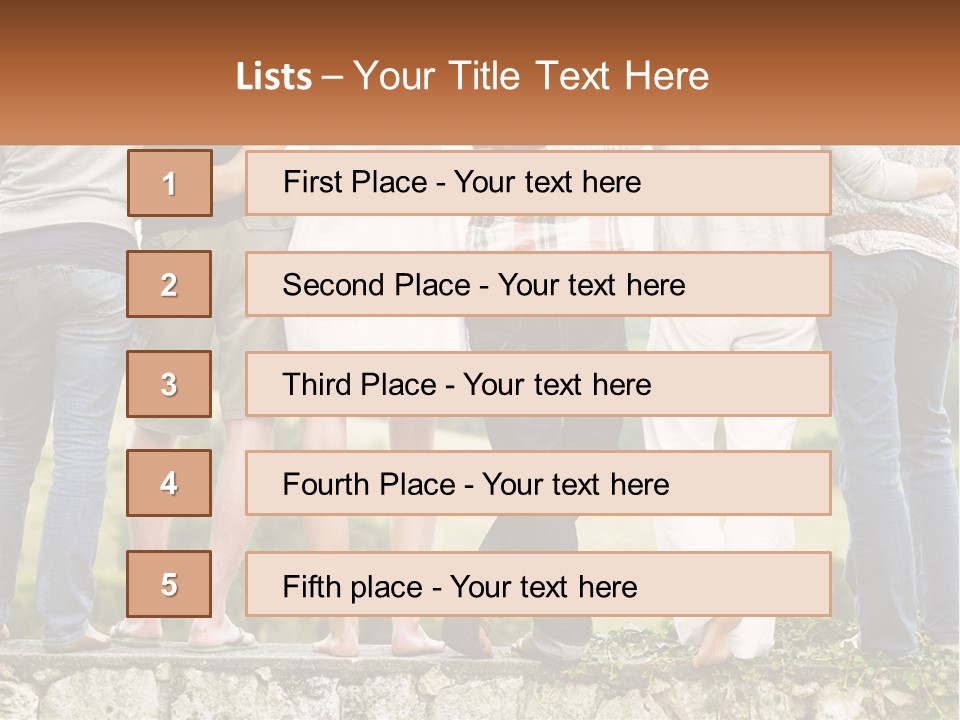Click the words "Your text here" in the first row
Screen dimensions: 960x720
547,182
